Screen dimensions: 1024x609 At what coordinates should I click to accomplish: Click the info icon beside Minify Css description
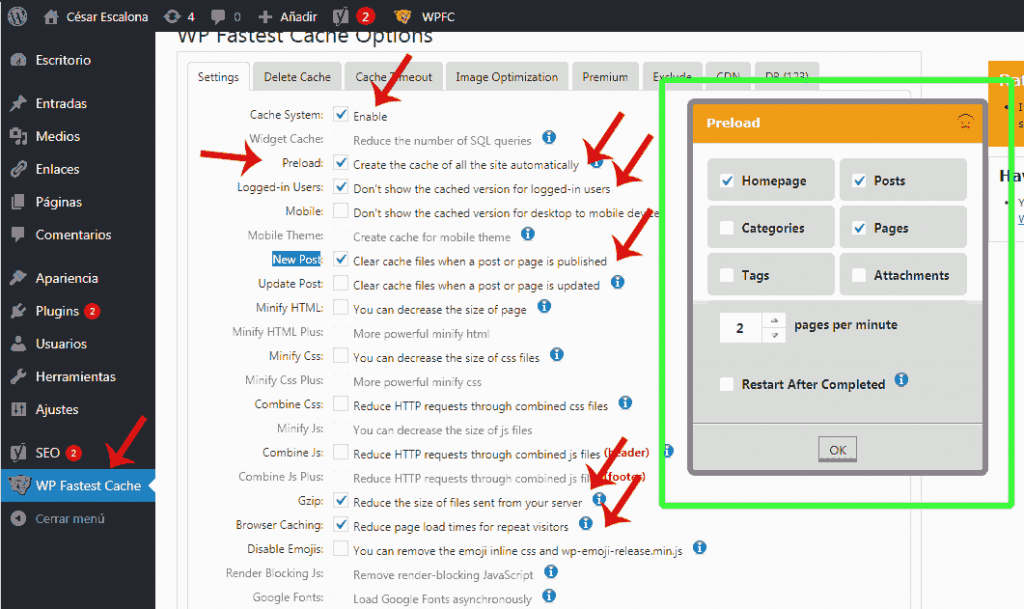point(556,354)
